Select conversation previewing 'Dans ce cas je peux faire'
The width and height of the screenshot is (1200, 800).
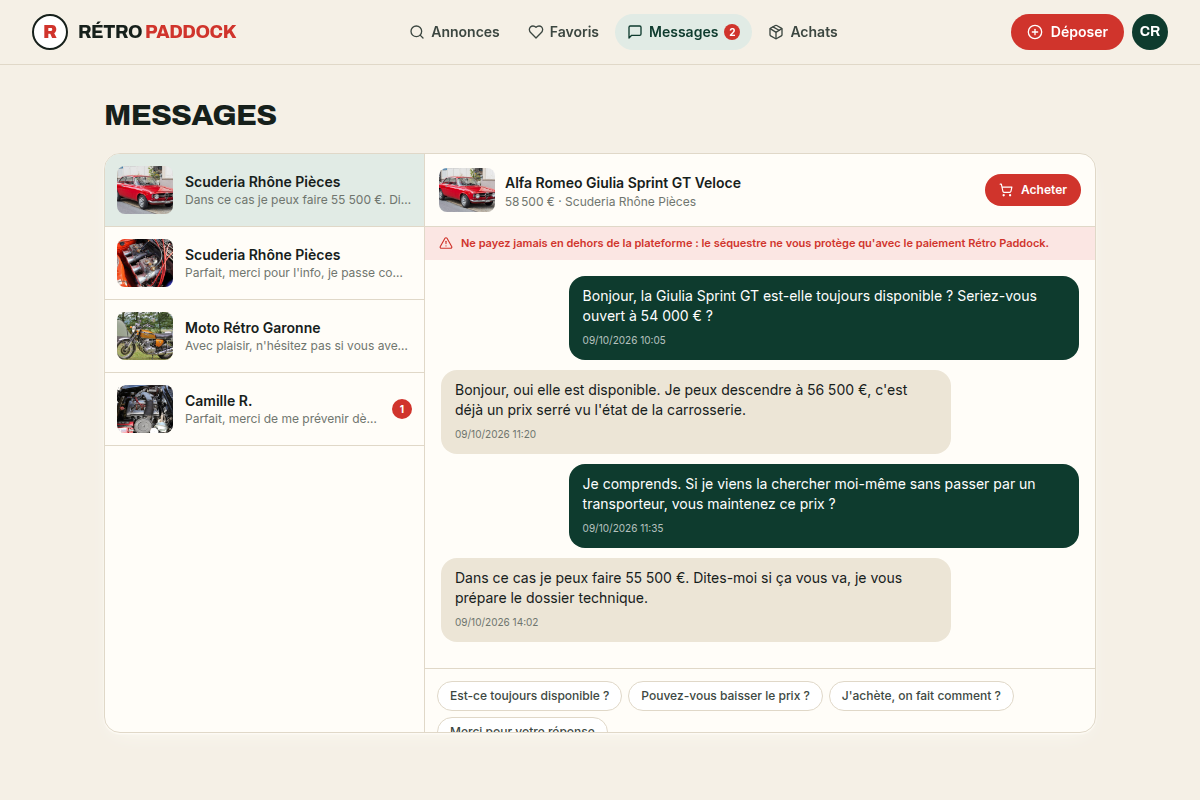(x=265, y=190)
